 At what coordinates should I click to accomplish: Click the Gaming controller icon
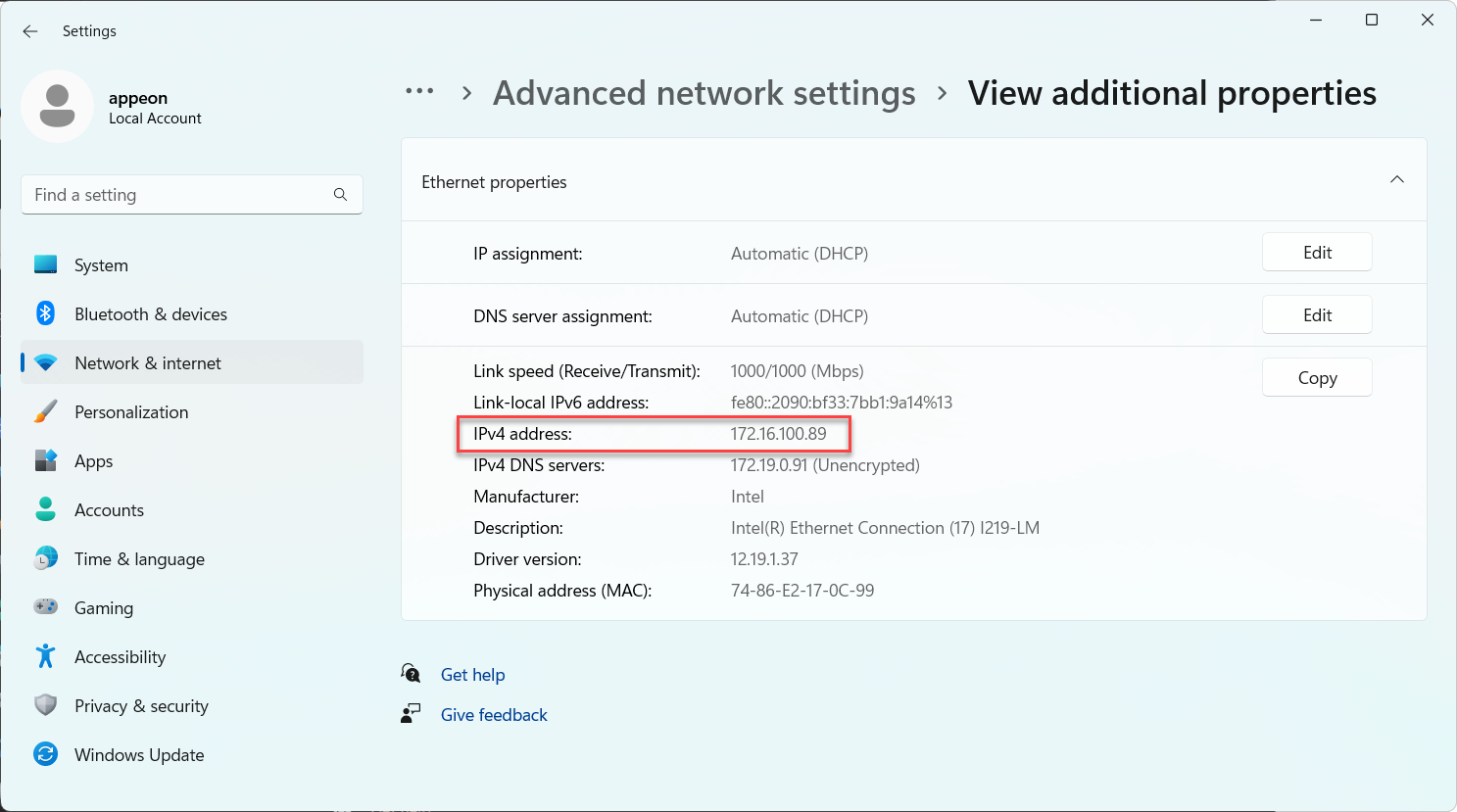(45, 607)
